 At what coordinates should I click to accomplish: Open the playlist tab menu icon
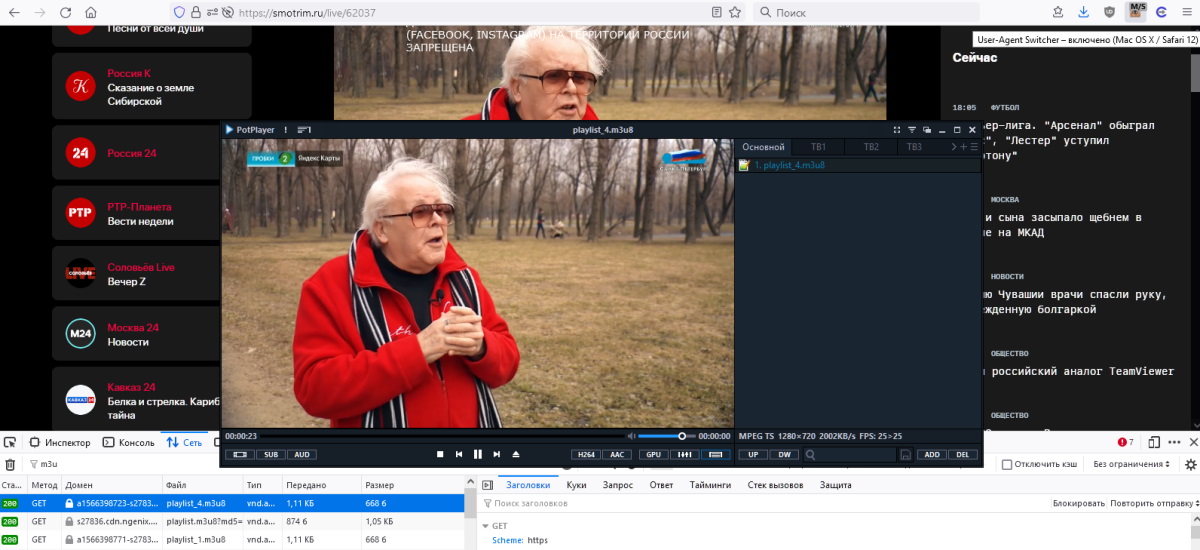point(975,147)
